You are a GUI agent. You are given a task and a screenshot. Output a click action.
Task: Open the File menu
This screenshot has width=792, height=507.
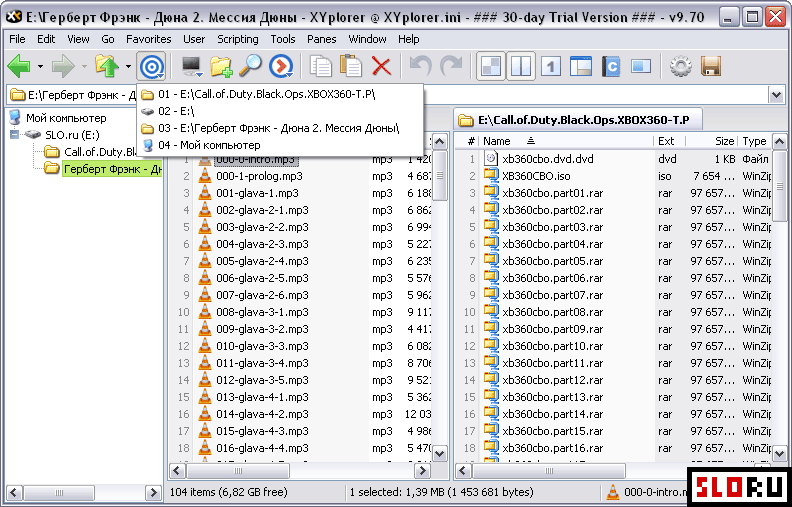(x=17, y=39)
